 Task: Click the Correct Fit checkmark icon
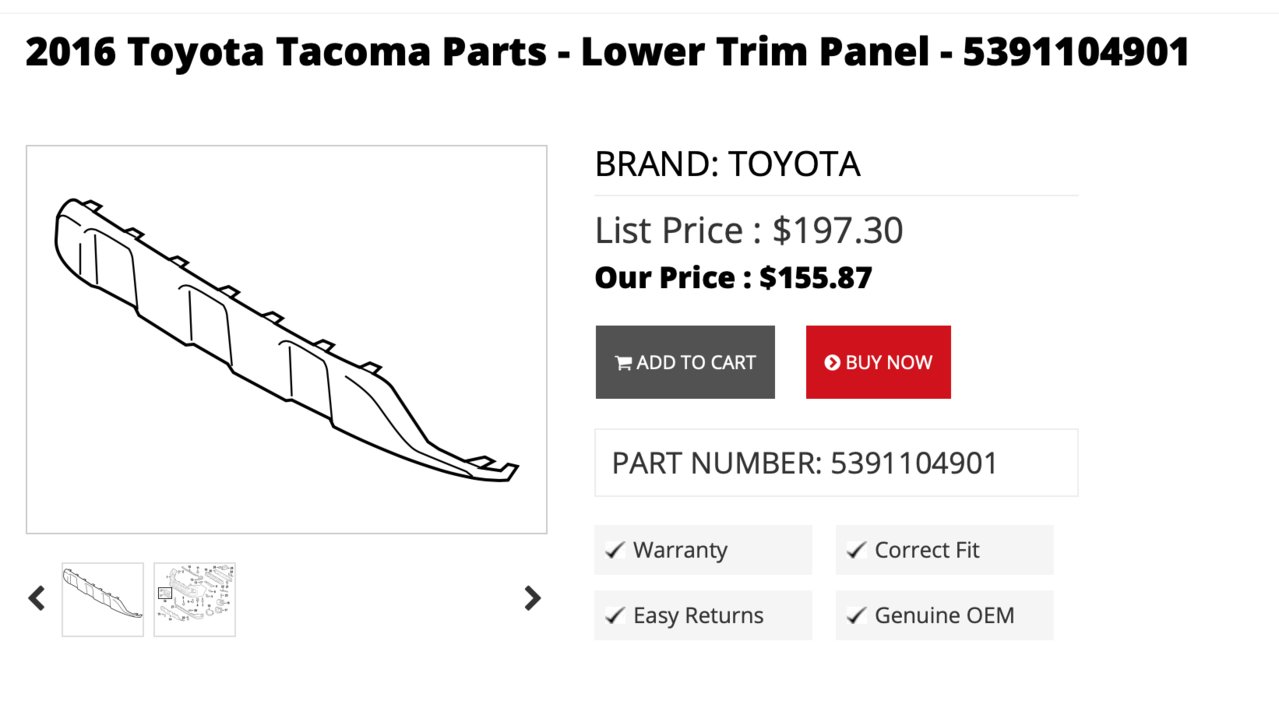856,550
